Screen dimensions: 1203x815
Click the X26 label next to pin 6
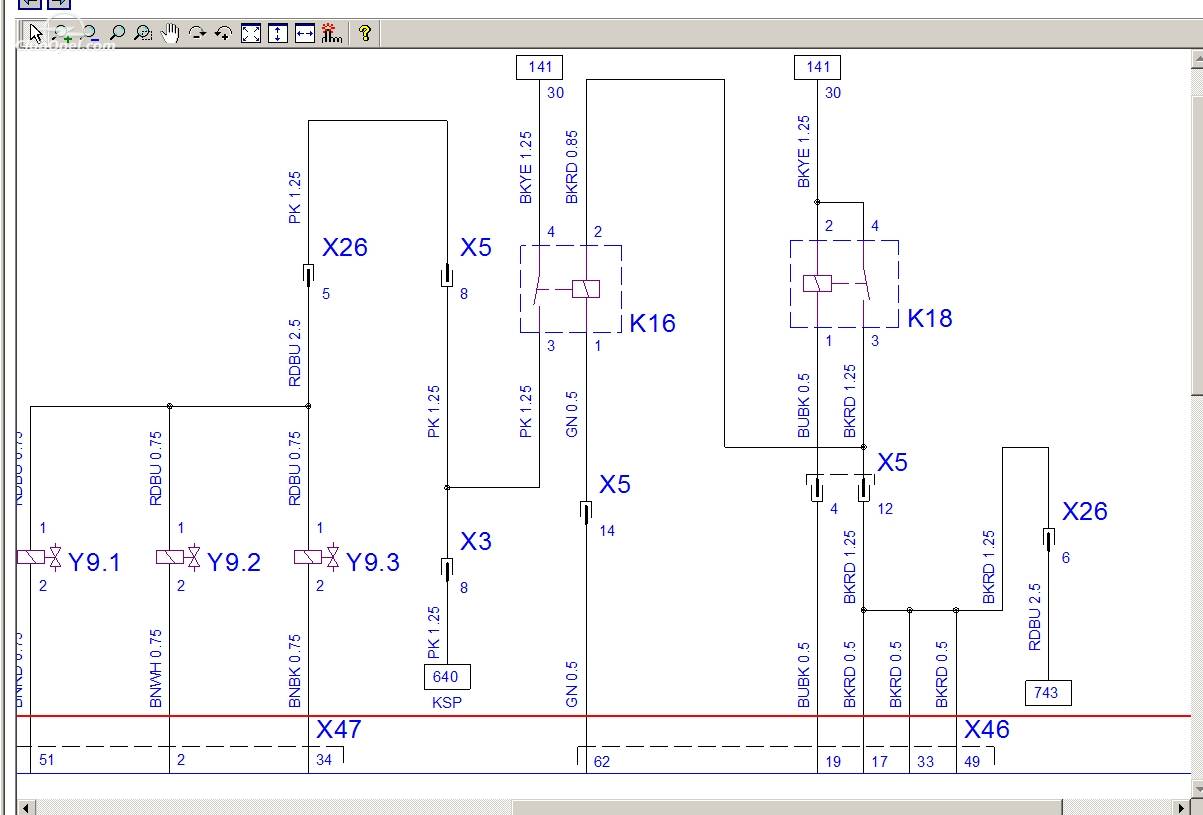[x=1085, y=511]
